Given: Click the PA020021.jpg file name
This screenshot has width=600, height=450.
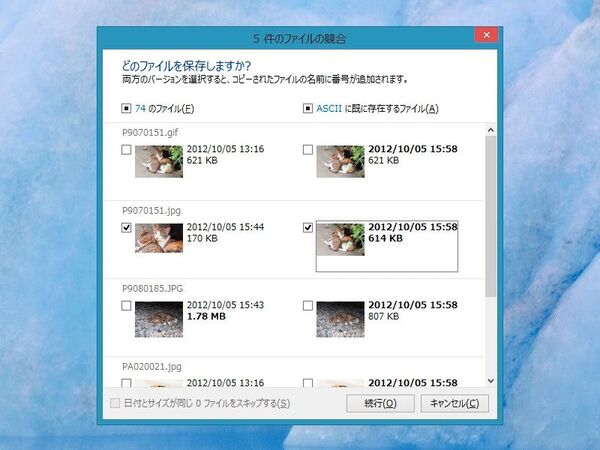Looking at the screenshot, I should coord(152,367).
